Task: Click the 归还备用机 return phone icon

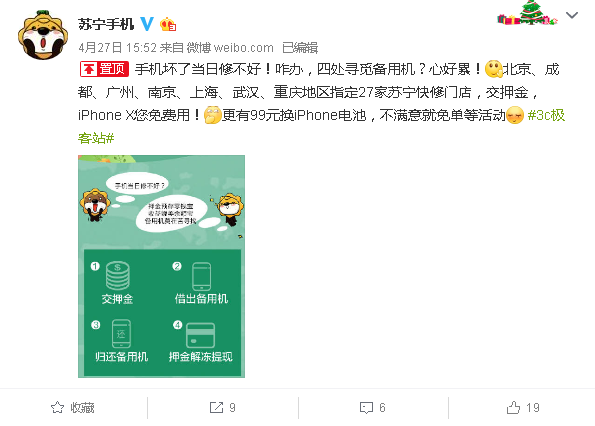Action: coord(121,333)
